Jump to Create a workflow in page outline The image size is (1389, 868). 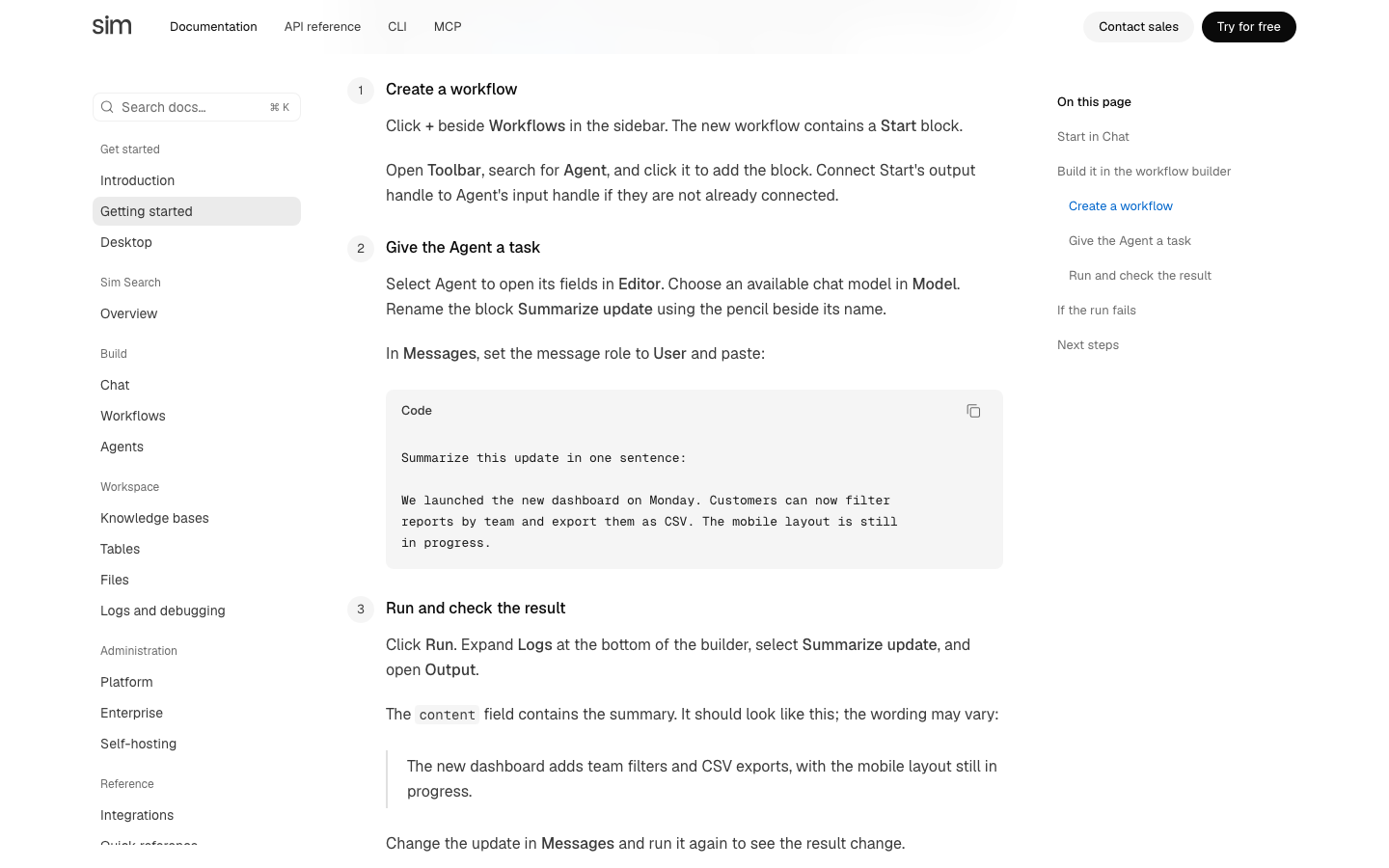1121,206
